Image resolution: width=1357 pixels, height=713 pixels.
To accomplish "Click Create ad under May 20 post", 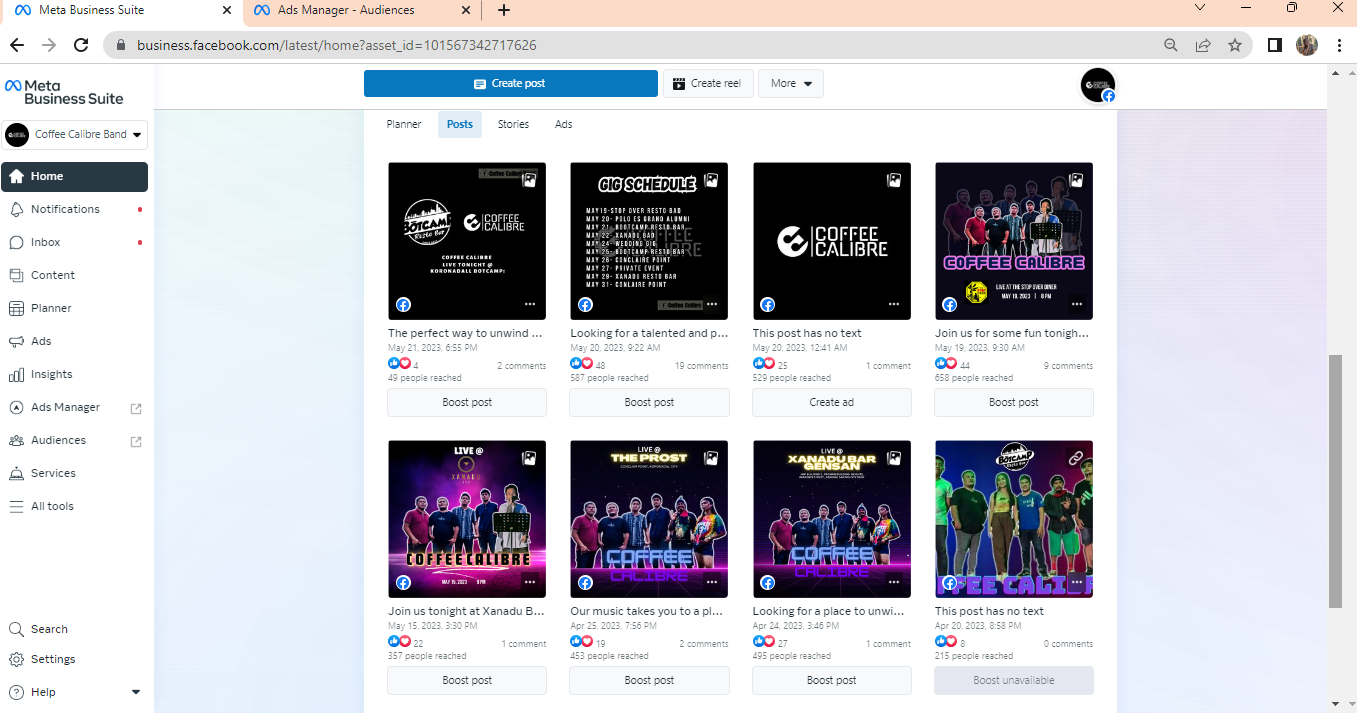I will click(832, 402).
